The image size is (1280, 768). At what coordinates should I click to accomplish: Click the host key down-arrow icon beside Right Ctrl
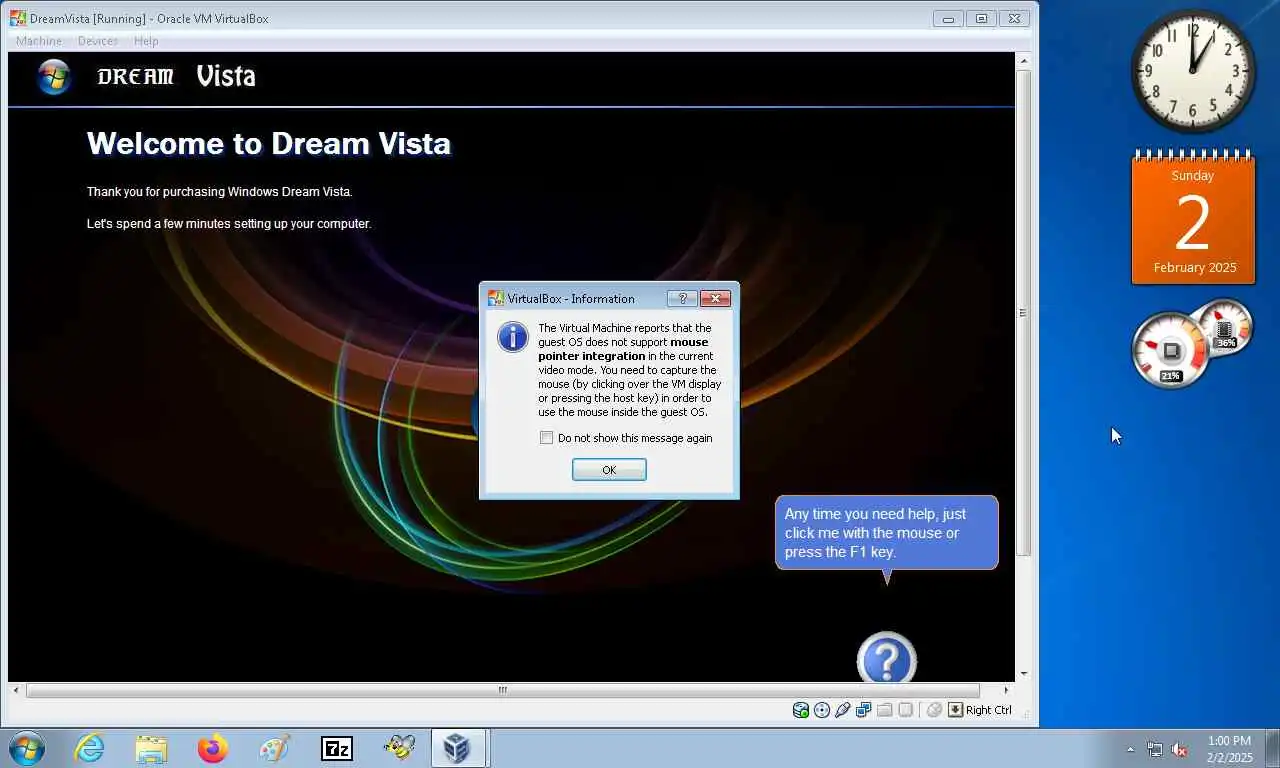[x=955, y=710]
